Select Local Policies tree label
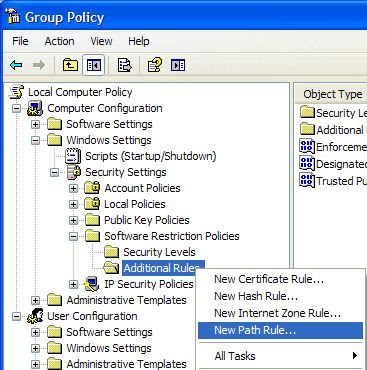This screenshot has height=370, width=367. 135,204
